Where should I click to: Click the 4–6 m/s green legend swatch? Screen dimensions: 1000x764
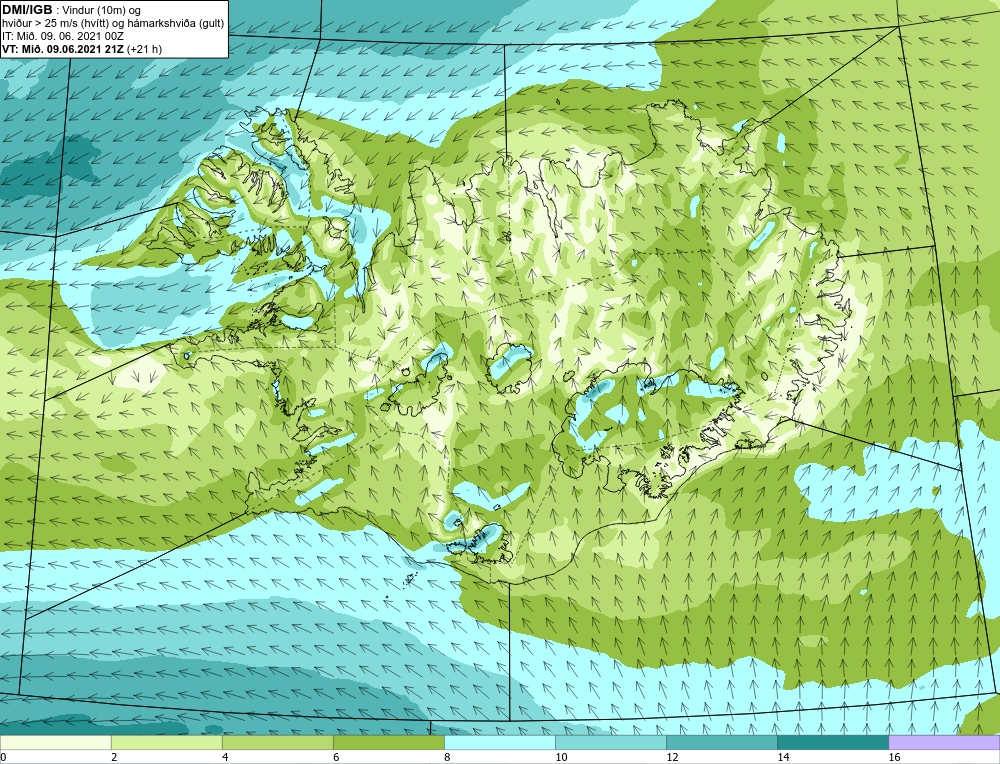tap(277, 742)
